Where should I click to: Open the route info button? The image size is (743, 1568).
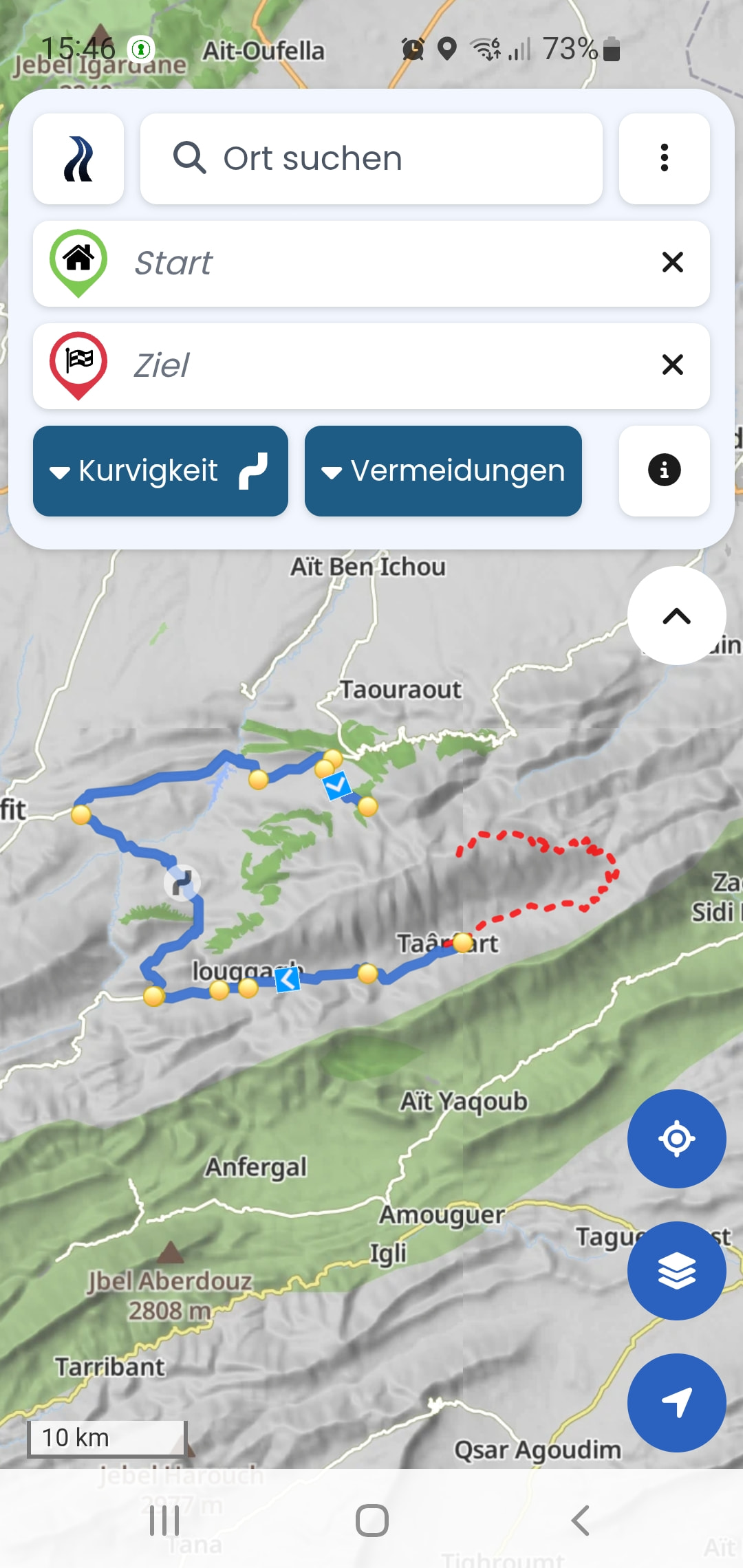[664, 471]
